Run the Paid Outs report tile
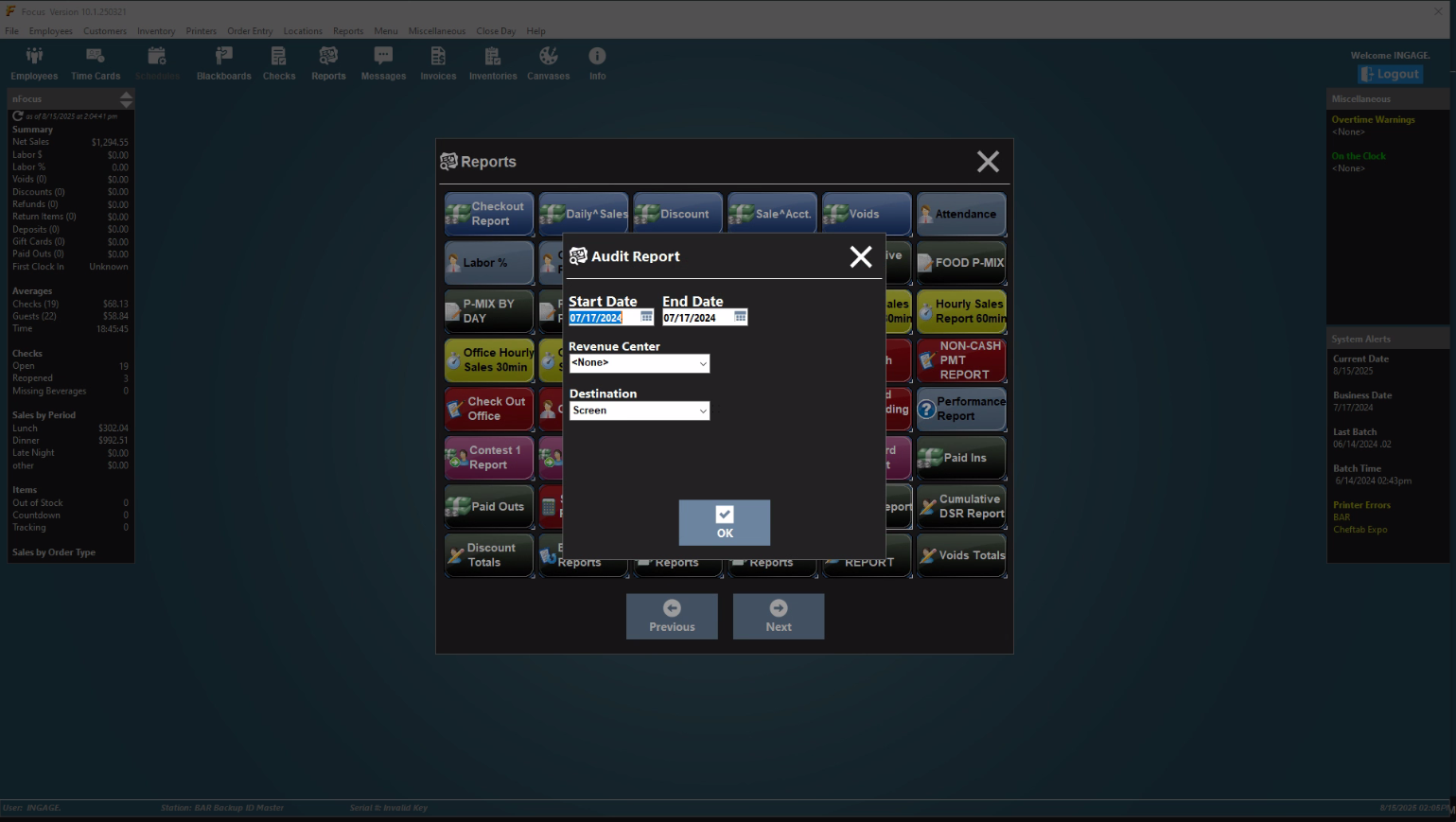This screenshot has height=822, width=1456. point(489,506)
